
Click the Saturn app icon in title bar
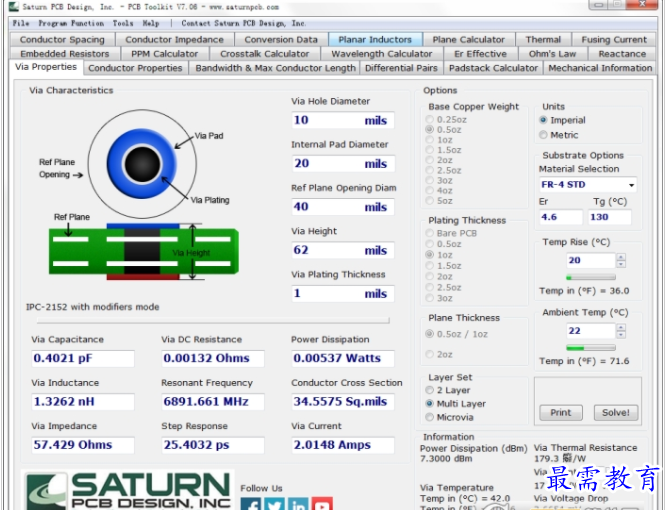[x=14, y=6]
